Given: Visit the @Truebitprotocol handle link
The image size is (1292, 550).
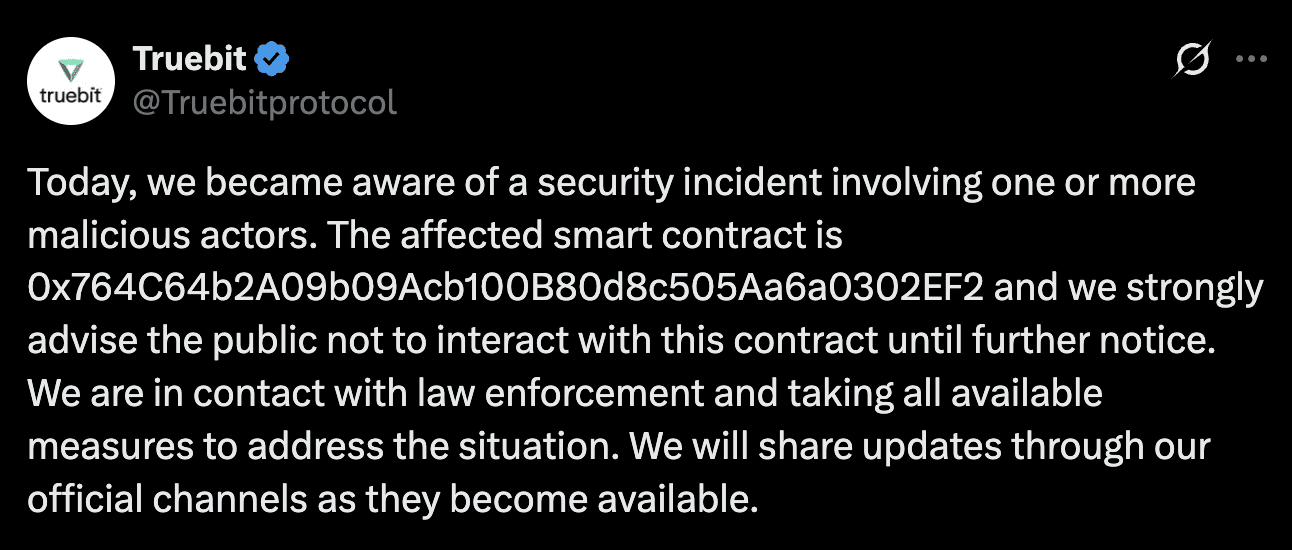Looking at the screenshot, I should (x=264, y=102).
